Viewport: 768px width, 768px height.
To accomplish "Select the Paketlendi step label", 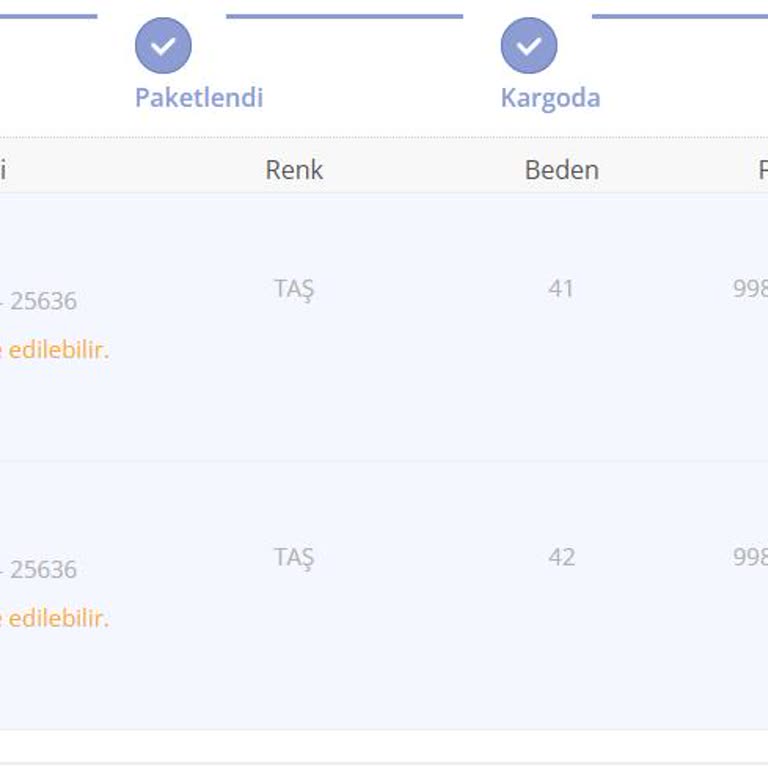I will (199, 98).
